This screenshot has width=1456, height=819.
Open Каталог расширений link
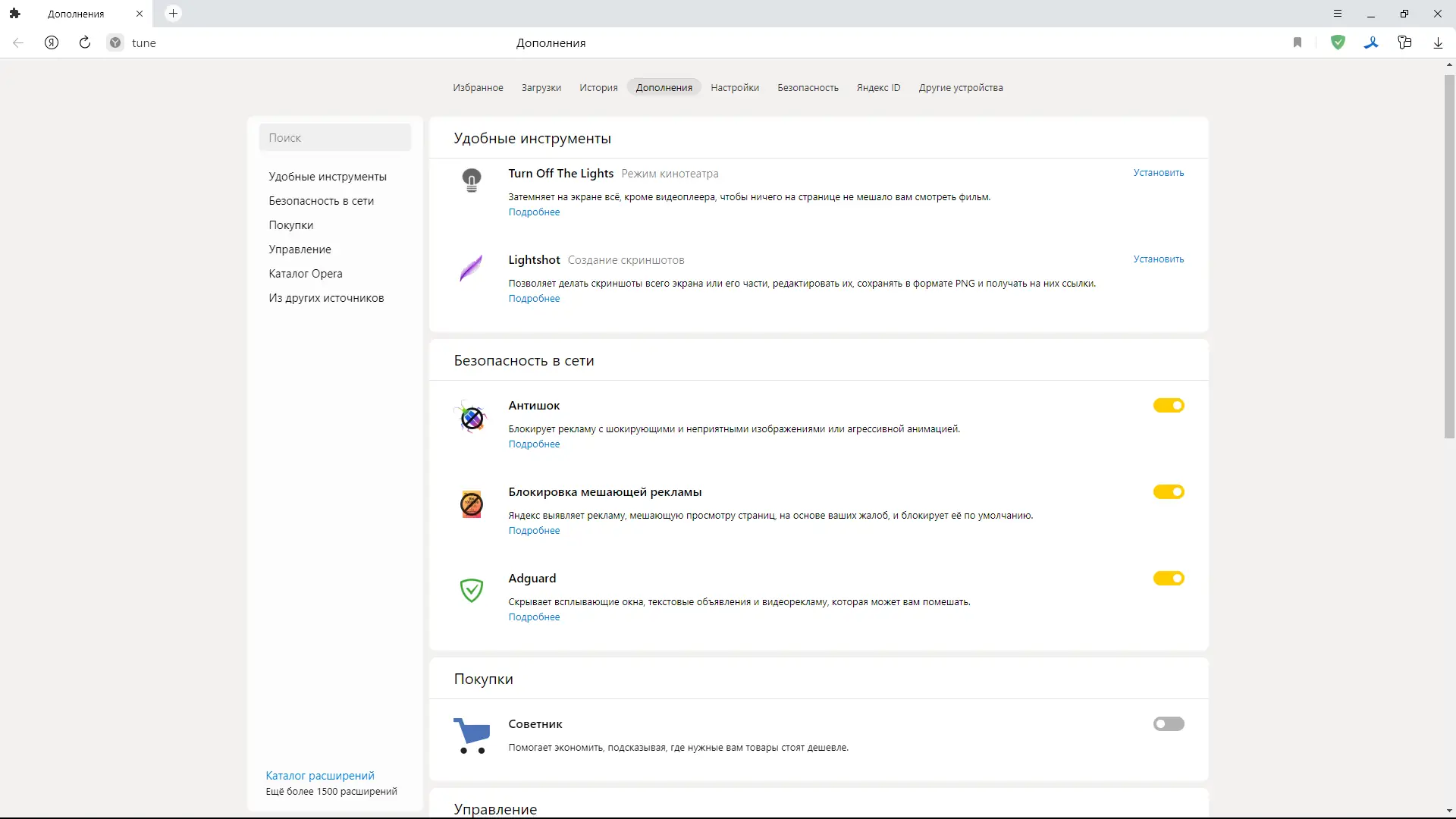(320, 776)
